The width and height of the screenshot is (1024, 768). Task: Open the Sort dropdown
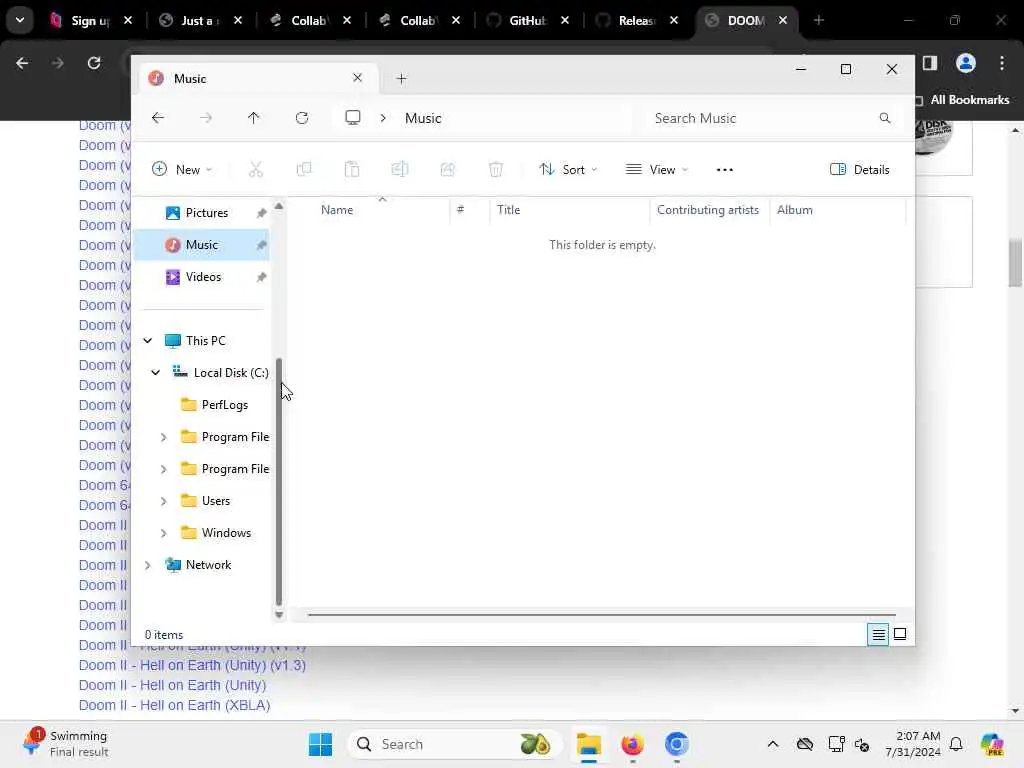(x=568, y=170)
